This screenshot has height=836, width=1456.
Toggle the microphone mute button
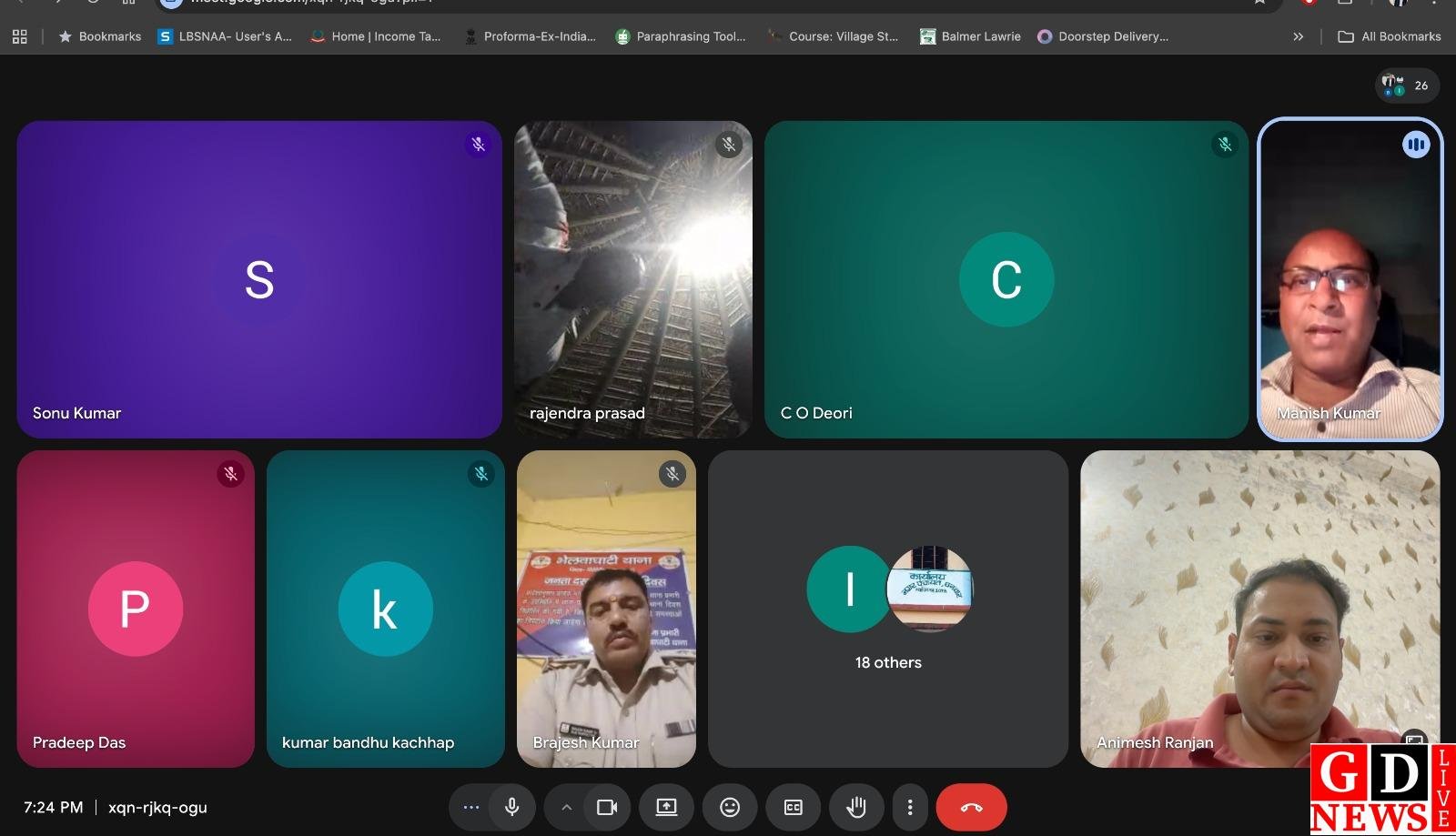[511, 807]
